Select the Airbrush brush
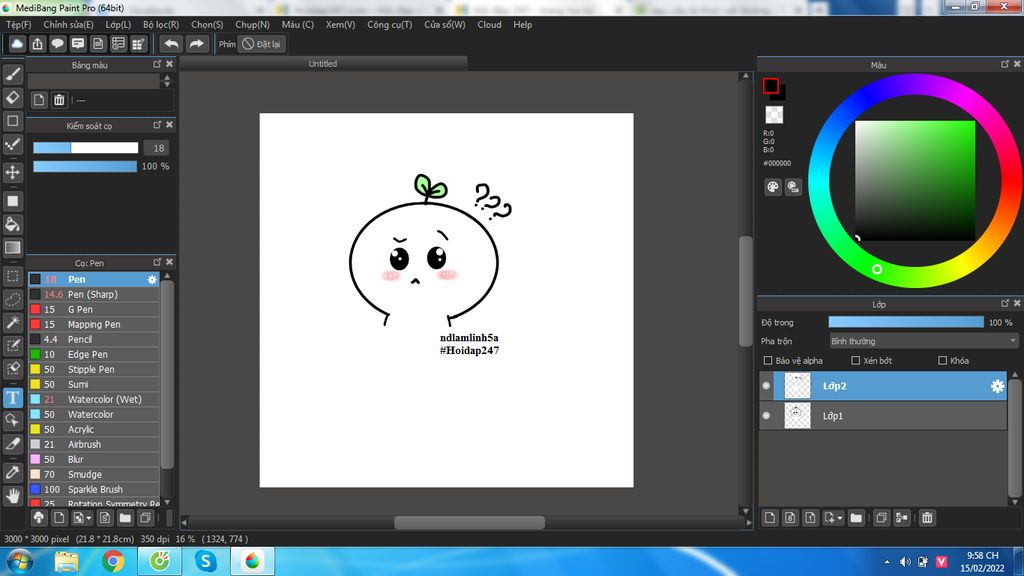The width and height of the screenshot is (1024, 576). (94, 445)
